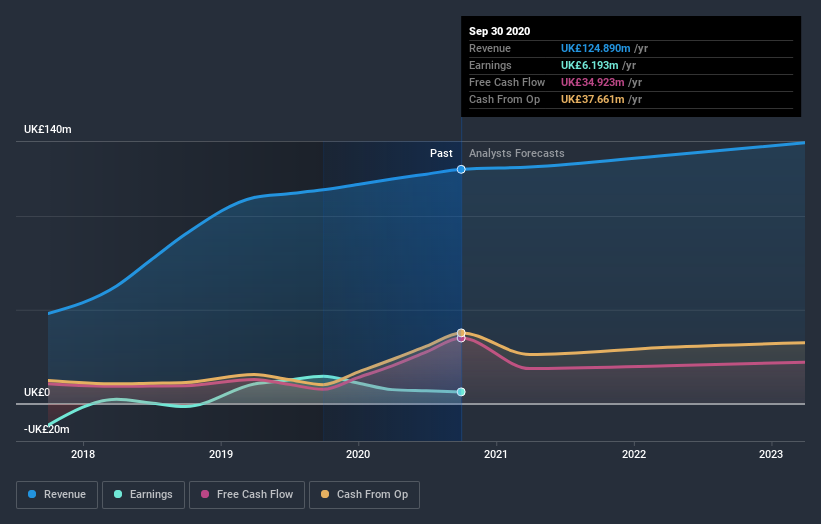
Task: Click the Earnings data point on teal line
Action: click(461, 392)
